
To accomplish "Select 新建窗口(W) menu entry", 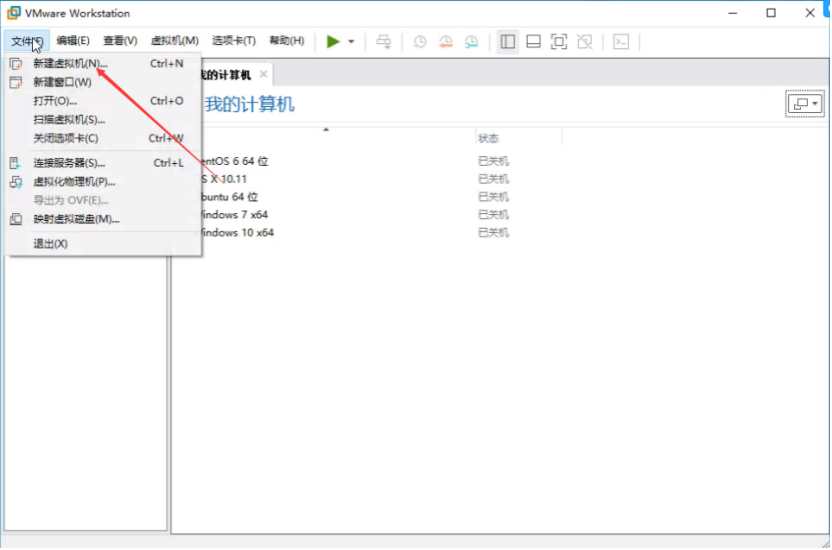I will 103,82.
